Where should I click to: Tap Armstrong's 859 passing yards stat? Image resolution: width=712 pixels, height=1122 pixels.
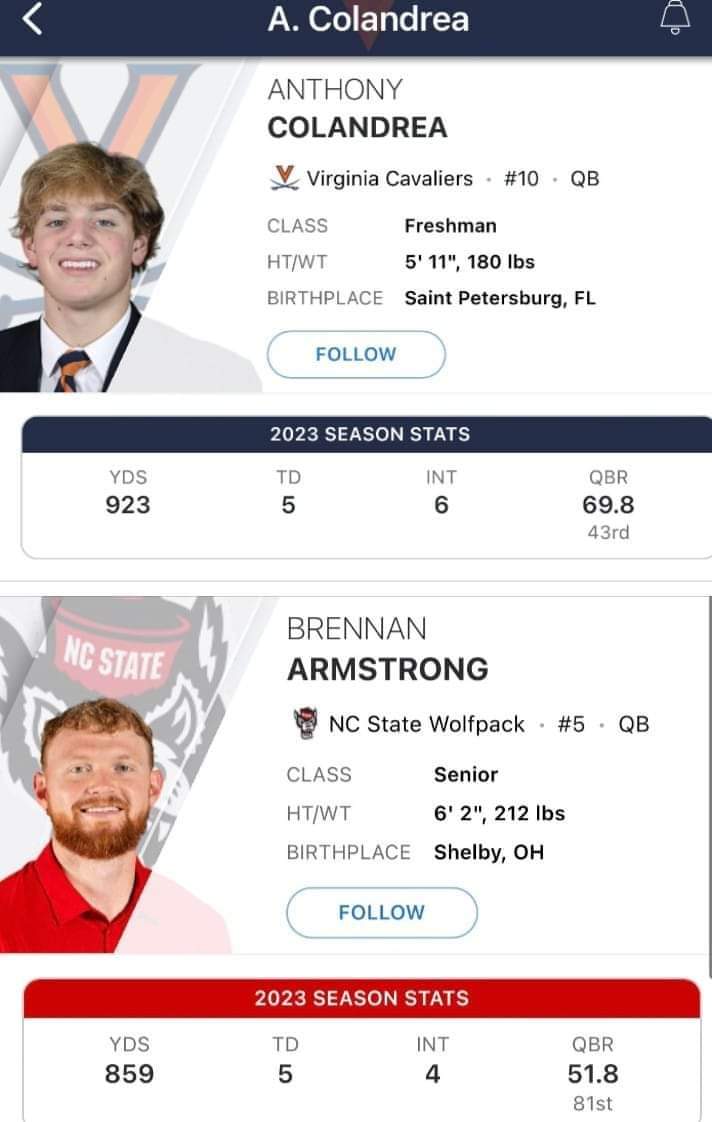click(129, 1074)
